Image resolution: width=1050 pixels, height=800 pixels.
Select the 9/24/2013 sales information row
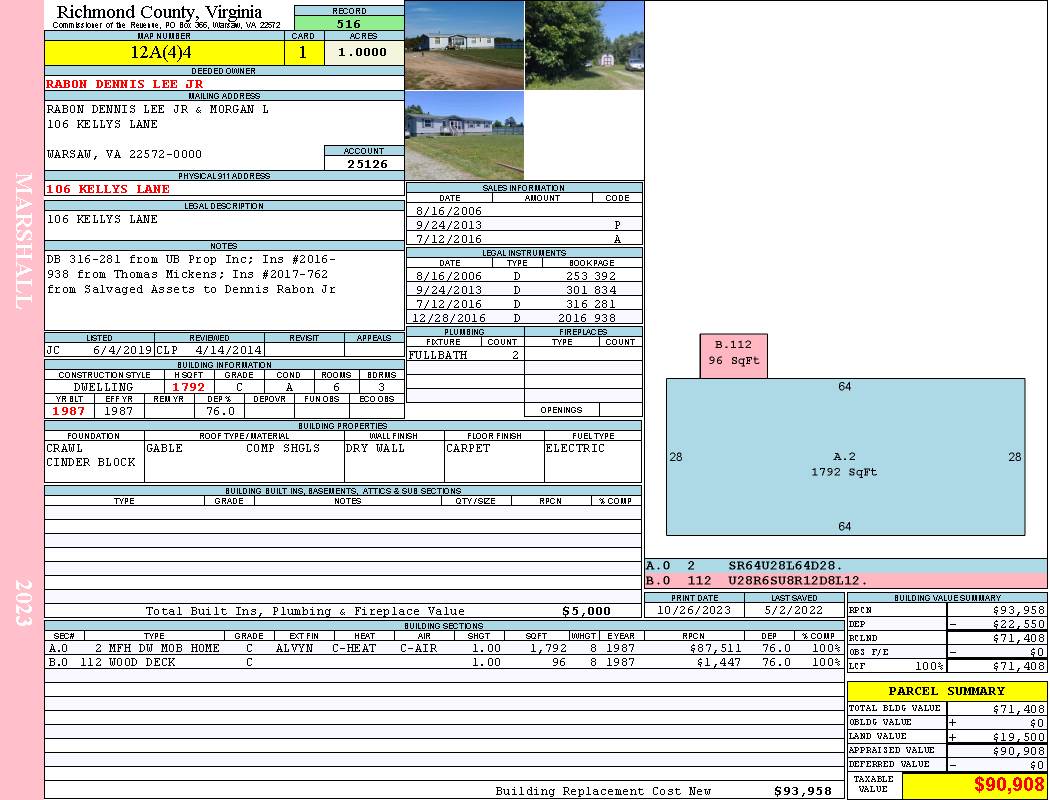524,225
